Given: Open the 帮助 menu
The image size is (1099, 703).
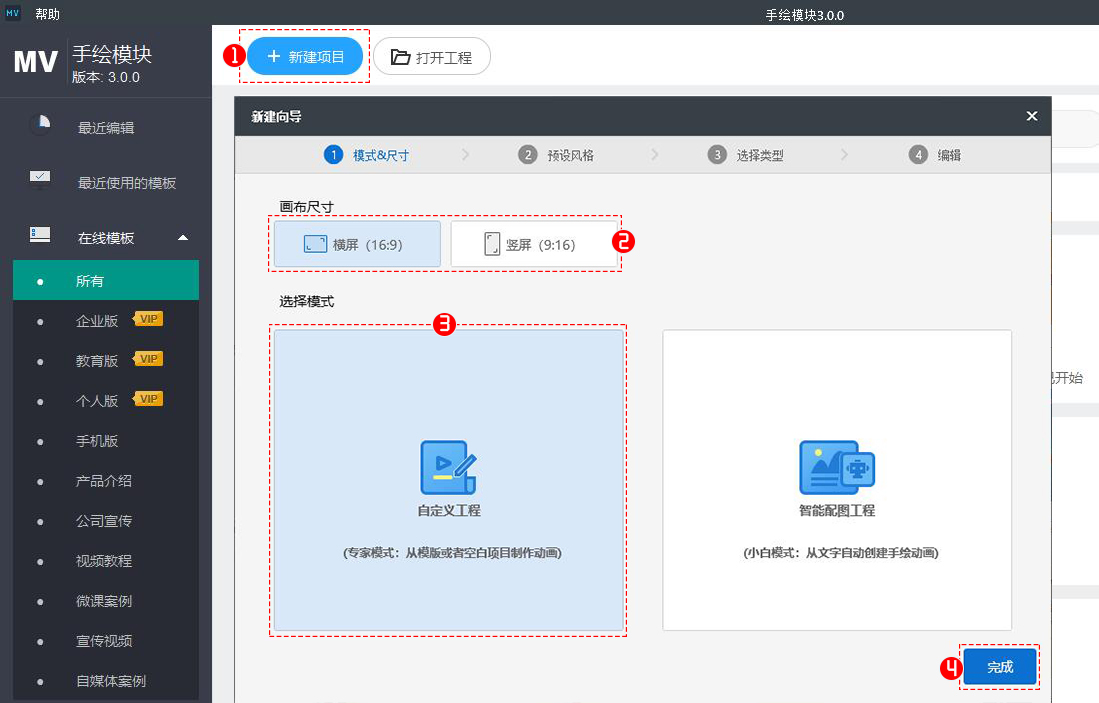Looking at the screenshot, I should click(47, 14).
